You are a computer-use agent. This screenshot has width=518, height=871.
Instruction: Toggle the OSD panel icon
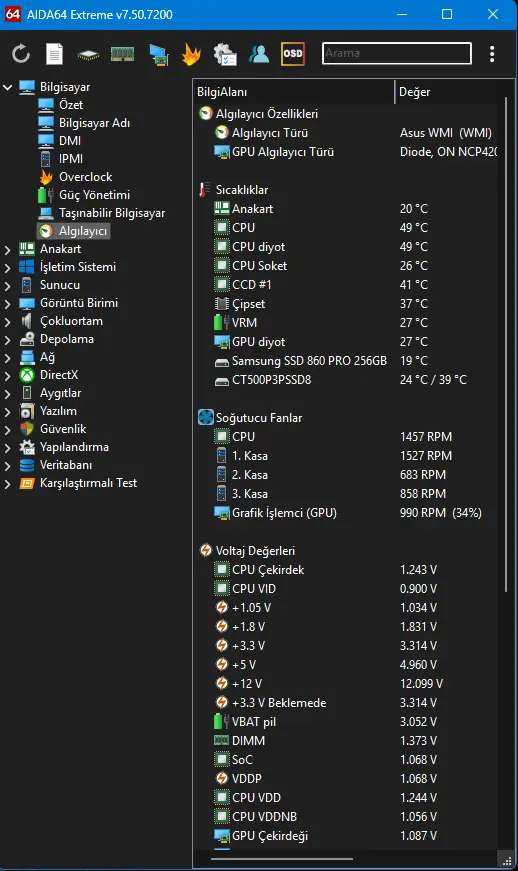(293, 54)
